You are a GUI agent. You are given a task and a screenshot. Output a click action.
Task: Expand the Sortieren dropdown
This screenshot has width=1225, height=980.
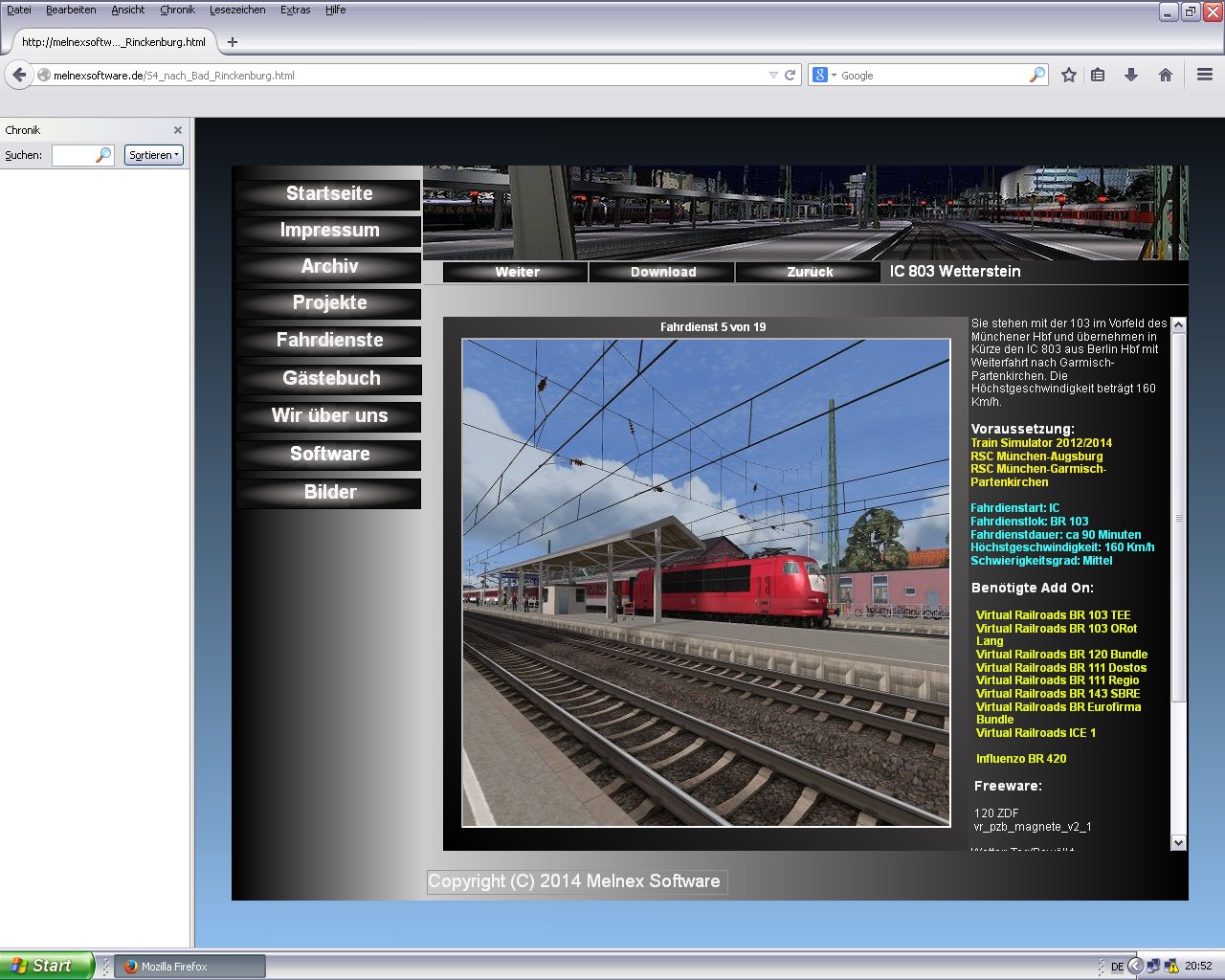click(x=153, y=155)
